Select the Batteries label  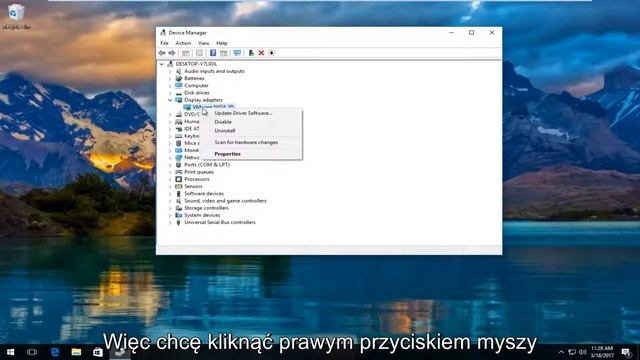194,78
